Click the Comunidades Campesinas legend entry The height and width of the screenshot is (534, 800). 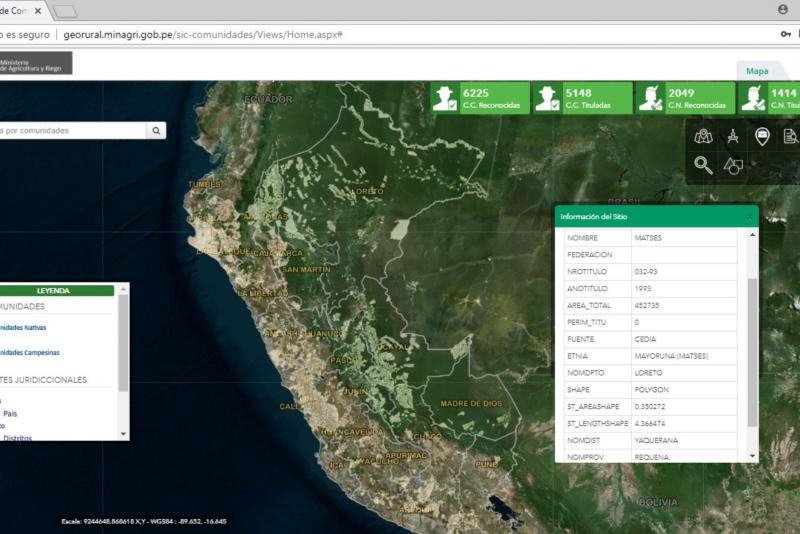[30, 352]
